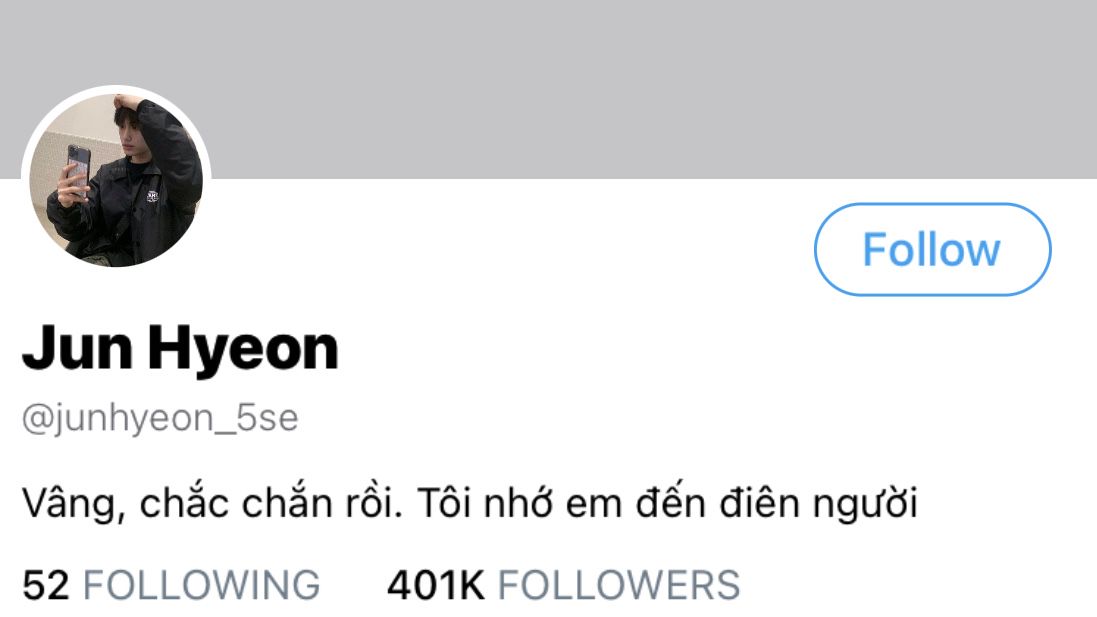The image size is (1097, 617).
Task: Click the Vietnamese bio text line
Action: point(469,504)
